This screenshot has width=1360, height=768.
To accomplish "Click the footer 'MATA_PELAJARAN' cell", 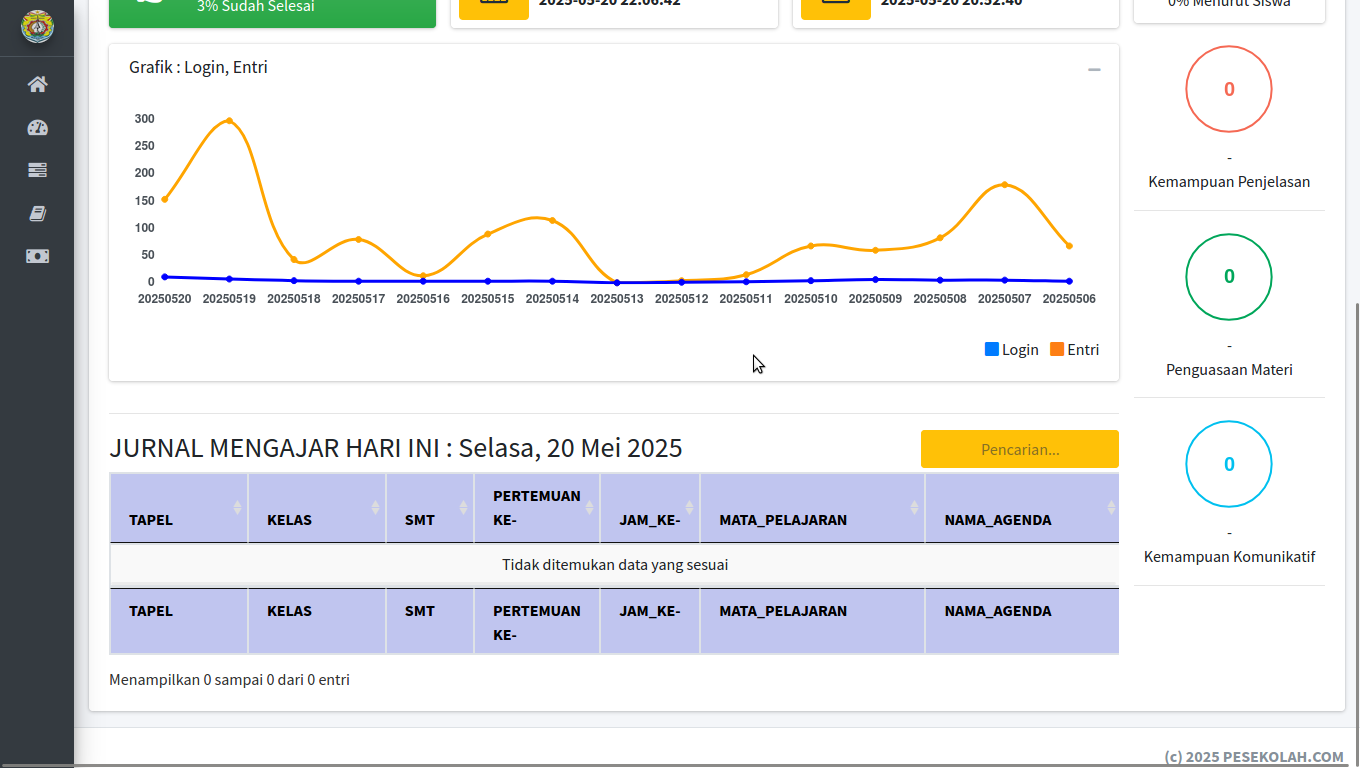I will click(813, 621).
